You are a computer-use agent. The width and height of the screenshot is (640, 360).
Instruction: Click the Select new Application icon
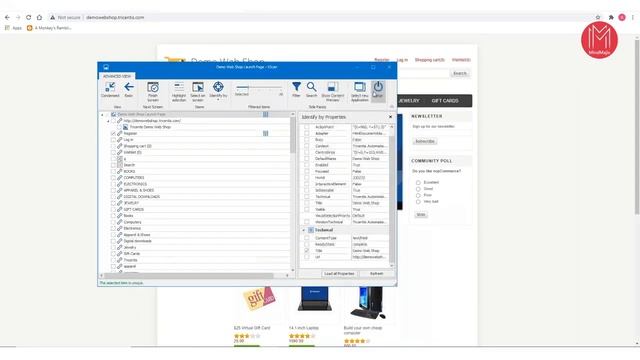pos(360,87)
